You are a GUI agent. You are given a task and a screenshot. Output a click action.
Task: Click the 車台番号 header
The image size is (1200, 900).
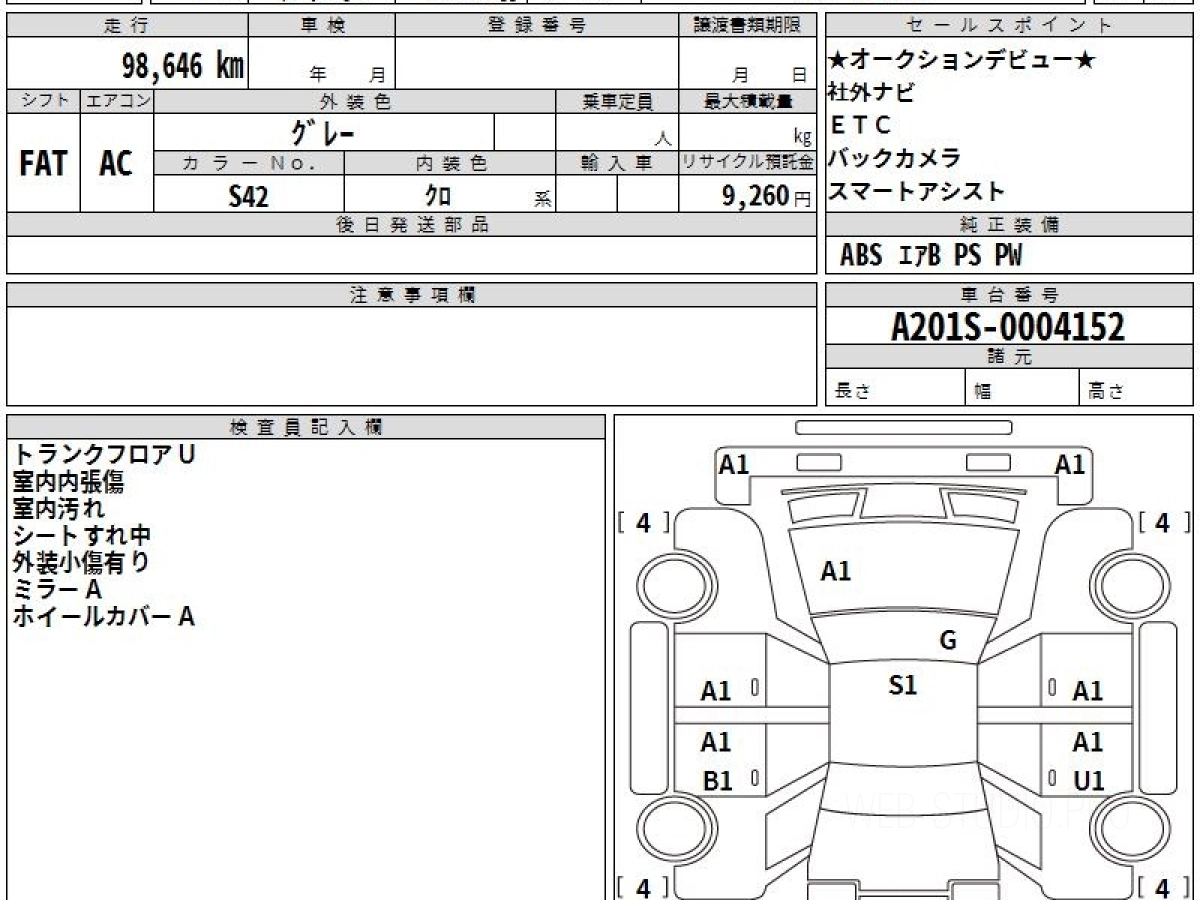(1009, 295)
